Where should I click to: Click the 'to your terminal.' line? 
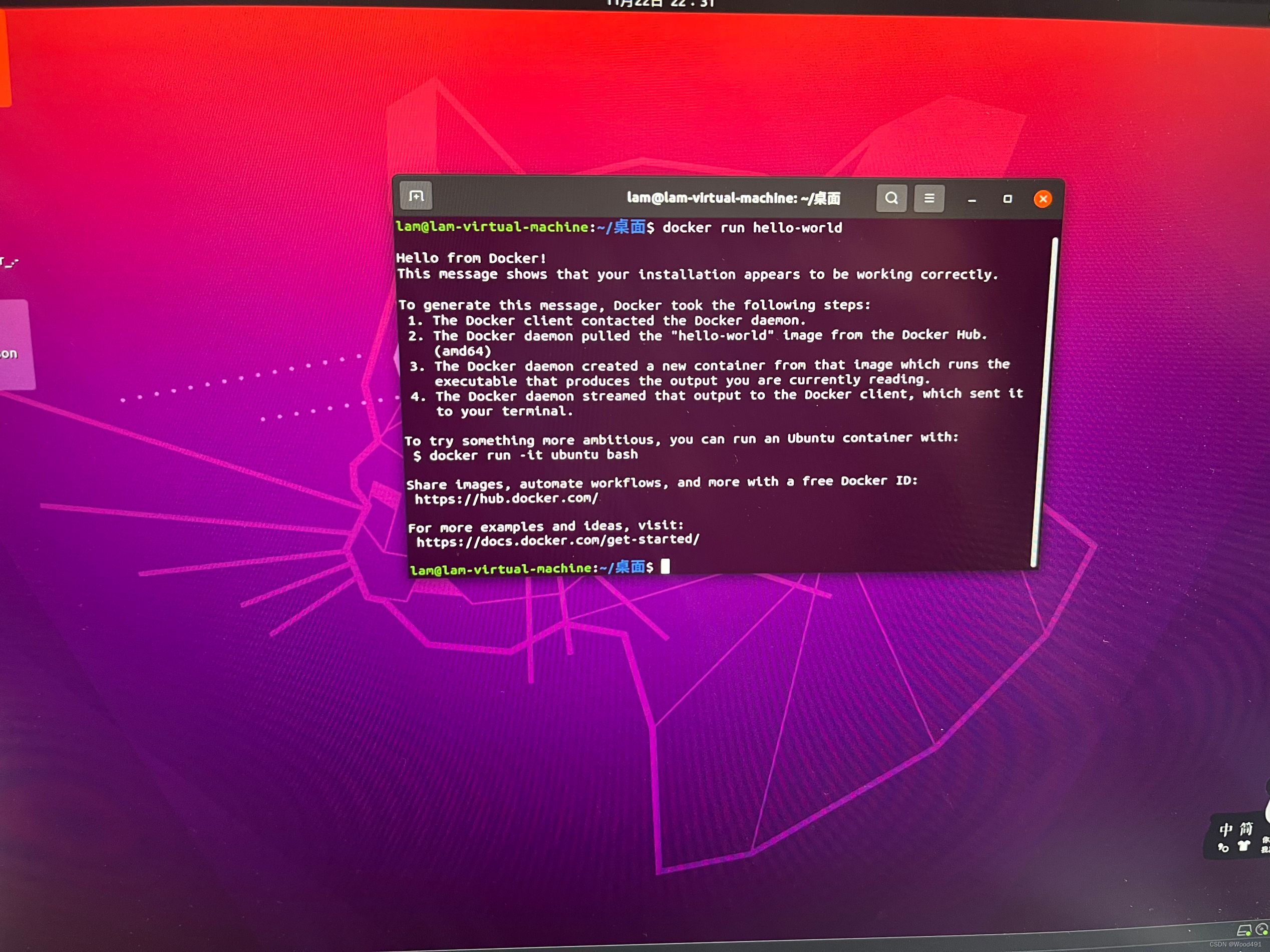504,411
